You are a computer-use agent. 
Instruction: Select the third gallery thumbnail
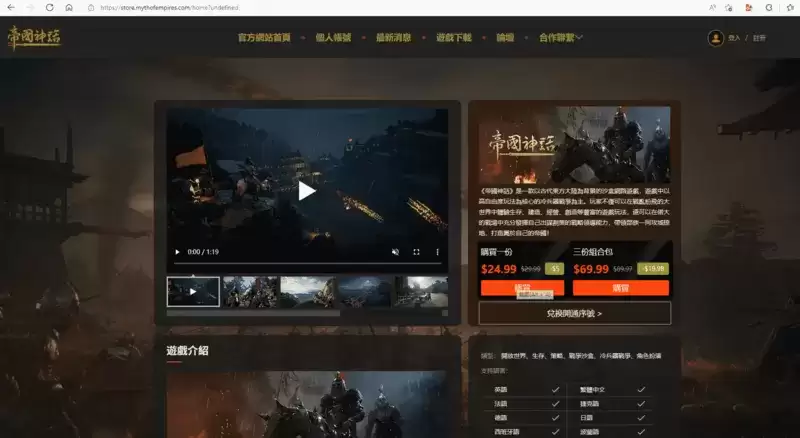(308, 291)
